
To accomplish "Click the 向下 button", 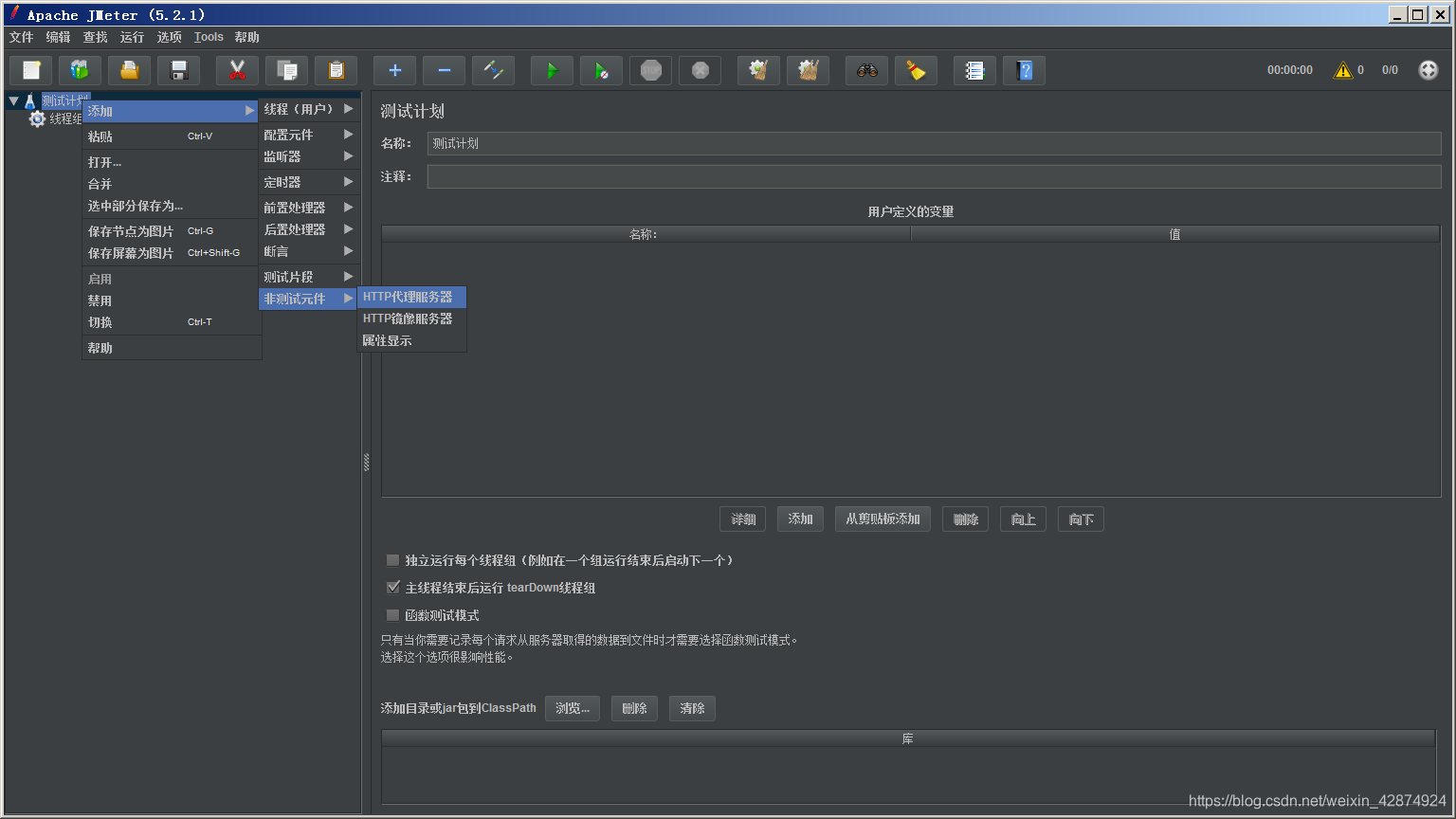I will 1081,519.
